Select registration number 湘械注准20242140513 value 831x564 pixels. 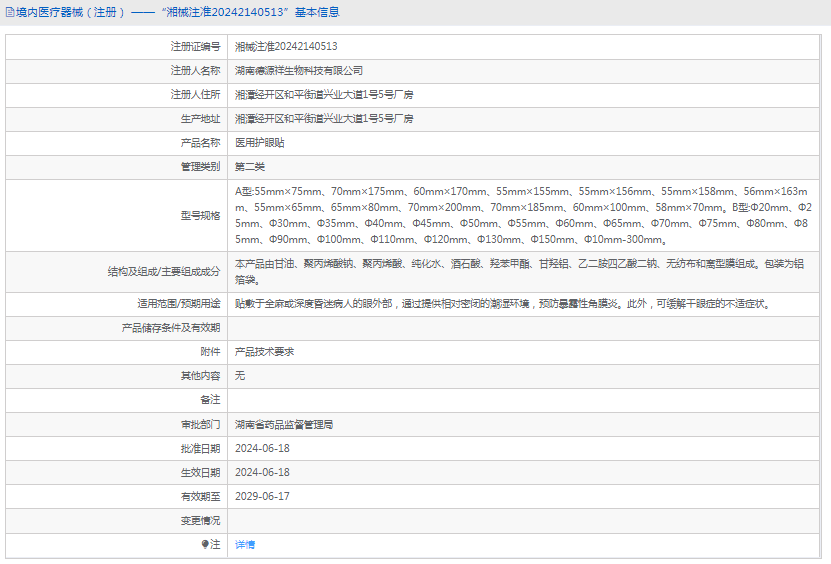click(286, 46)
